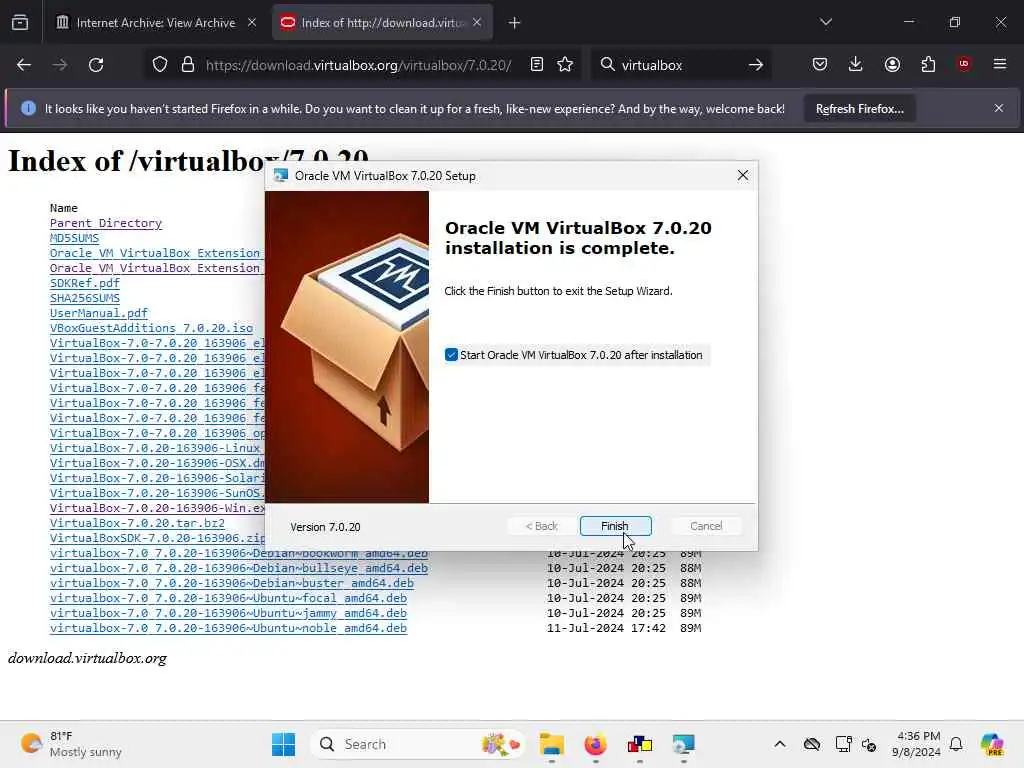1024x768 pixels.
Task: Open File Explorer from taskbar
Action: pyautogui.click(x=552, y=744)
